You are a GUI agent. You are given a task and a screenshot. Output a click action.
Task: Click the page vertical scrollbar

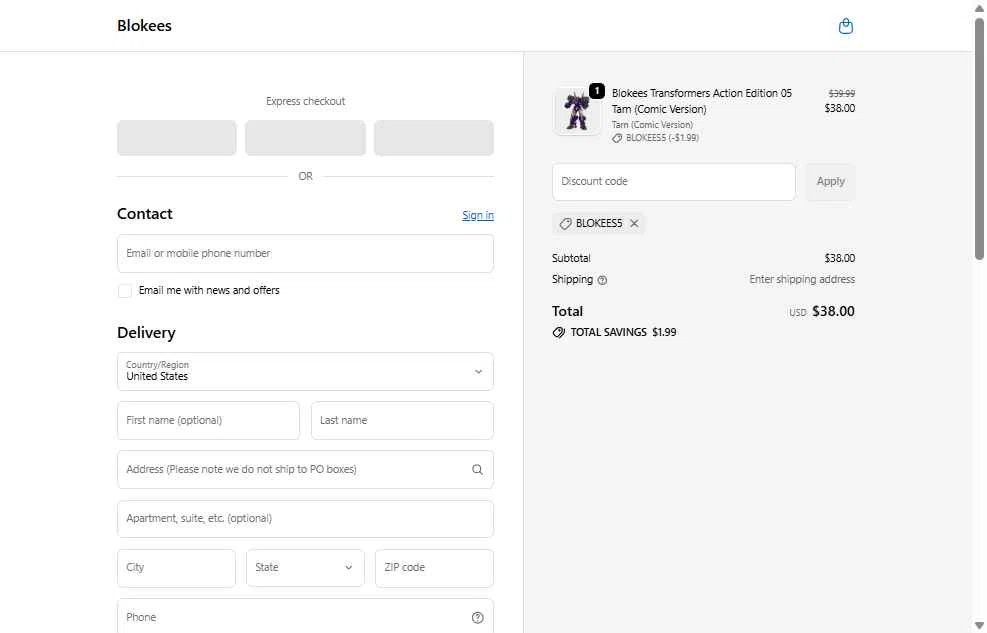pyautogui.click(x=979, y=138)
